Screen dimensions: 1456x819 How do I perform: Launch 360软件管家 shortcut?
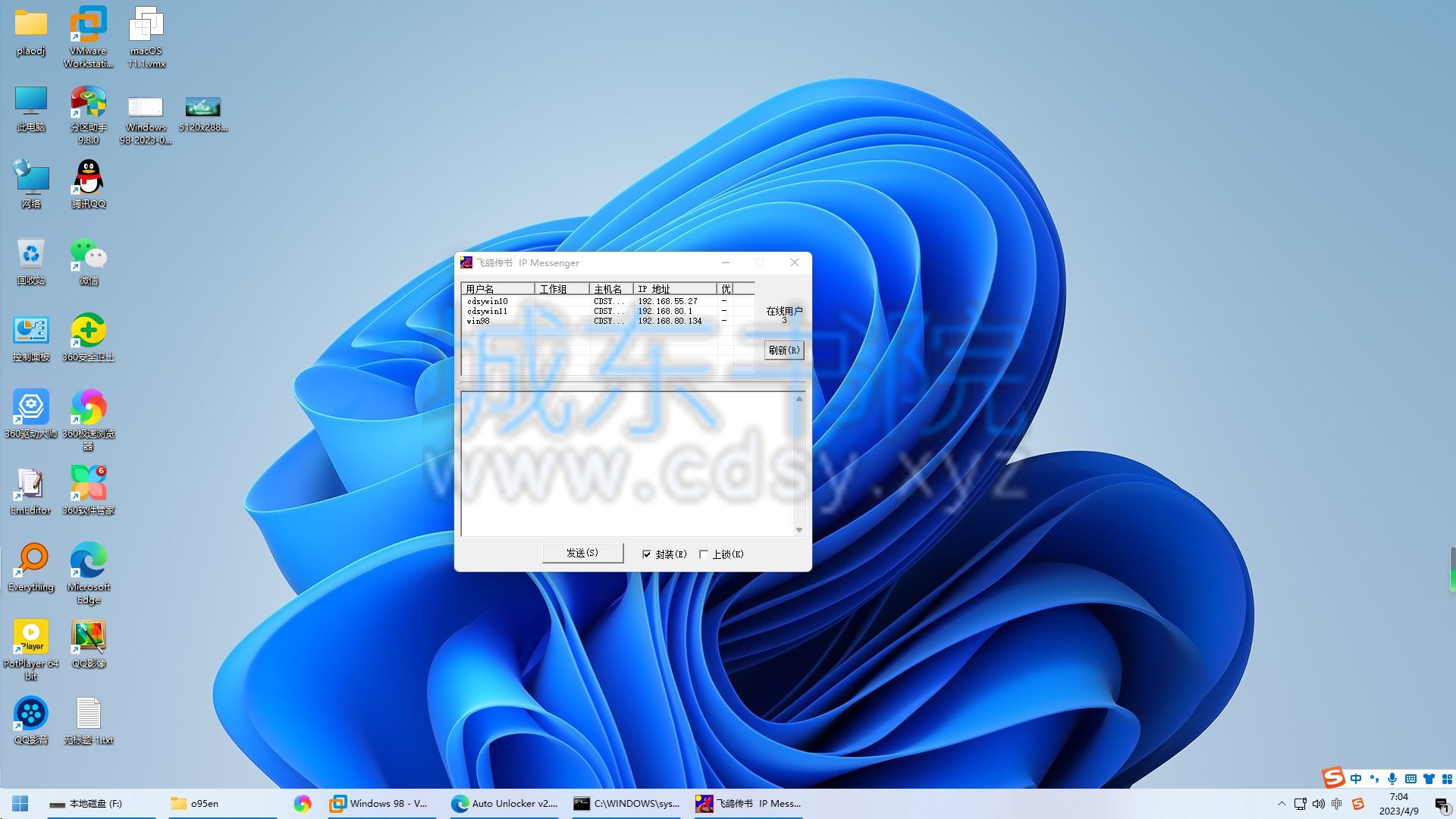pos(88,491)
